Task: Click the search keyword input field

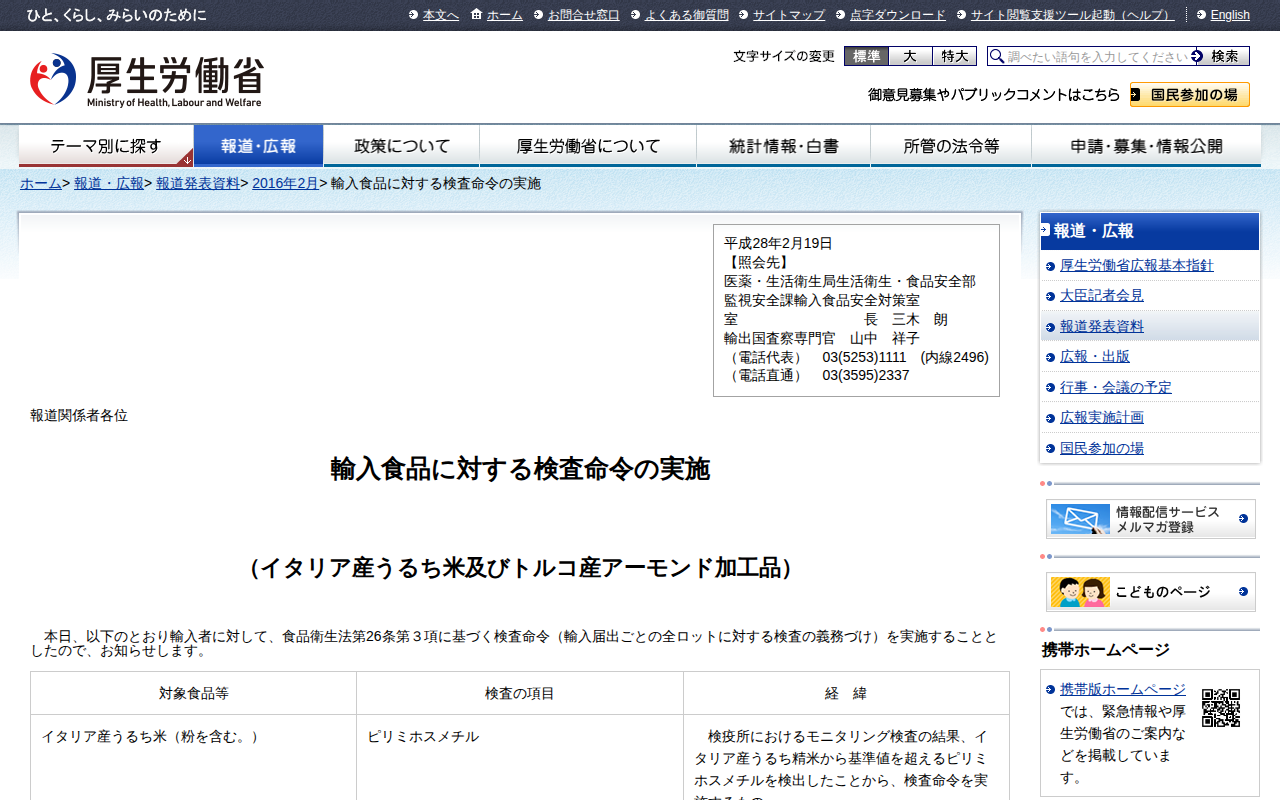Action: point(1098,57)
